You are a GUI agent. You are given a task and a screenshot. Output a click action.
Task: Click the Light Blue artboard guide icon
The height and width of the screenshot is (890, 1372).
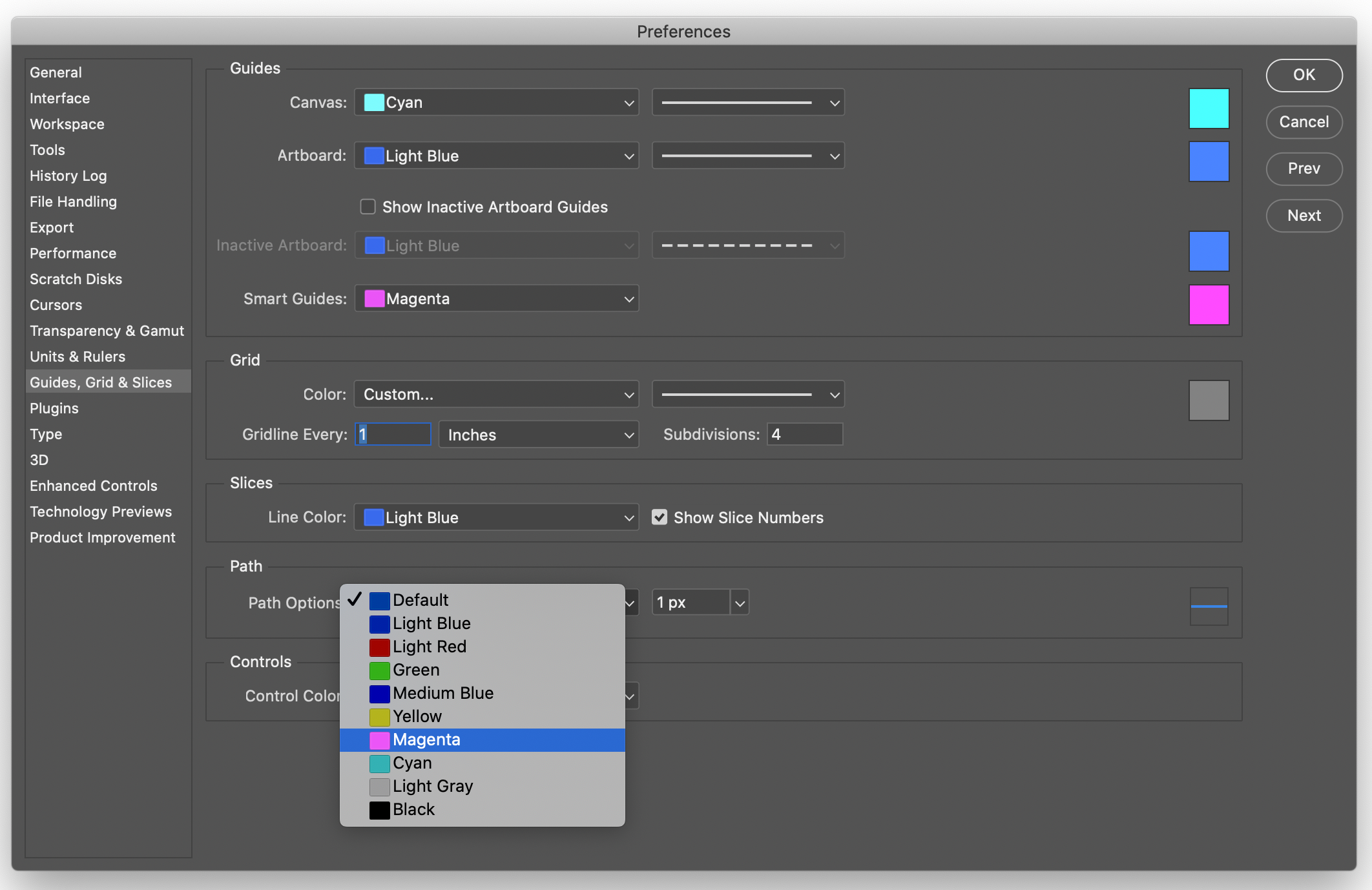pos(1209,156)
